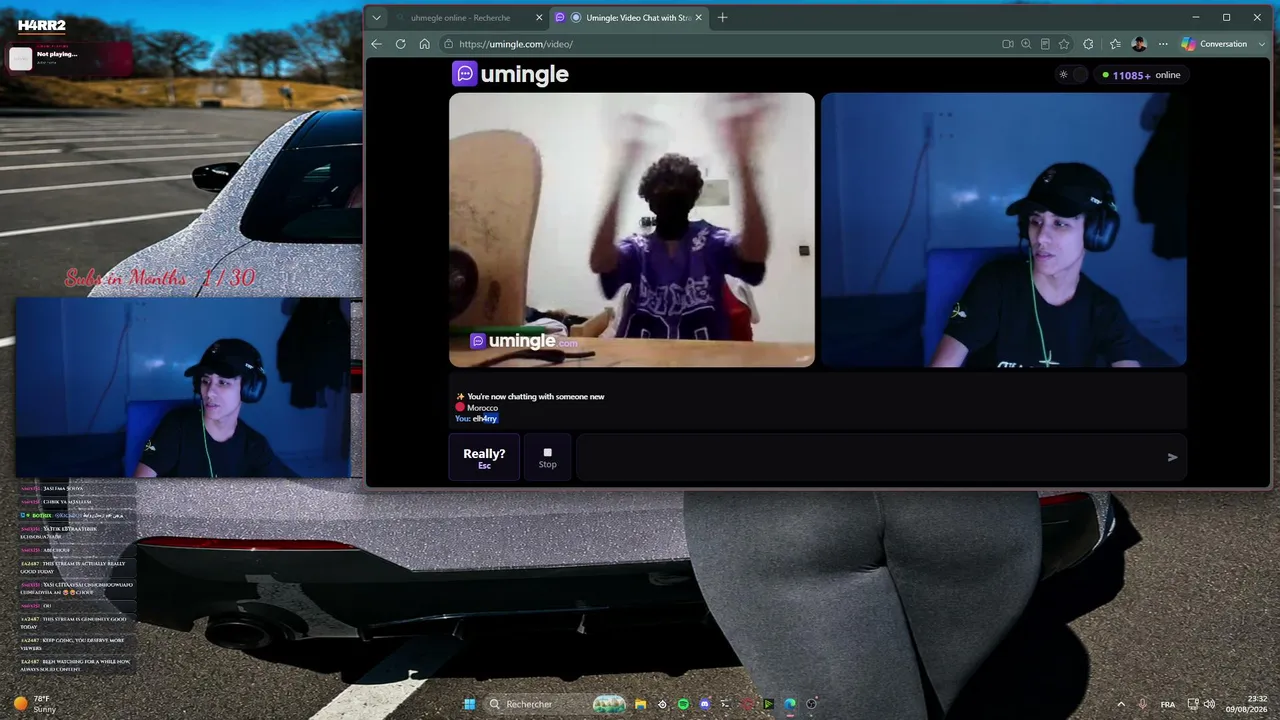Open the browser profile avatar
The height and width of the screenshot is (720, 1280).
[x=1139, y=44]
